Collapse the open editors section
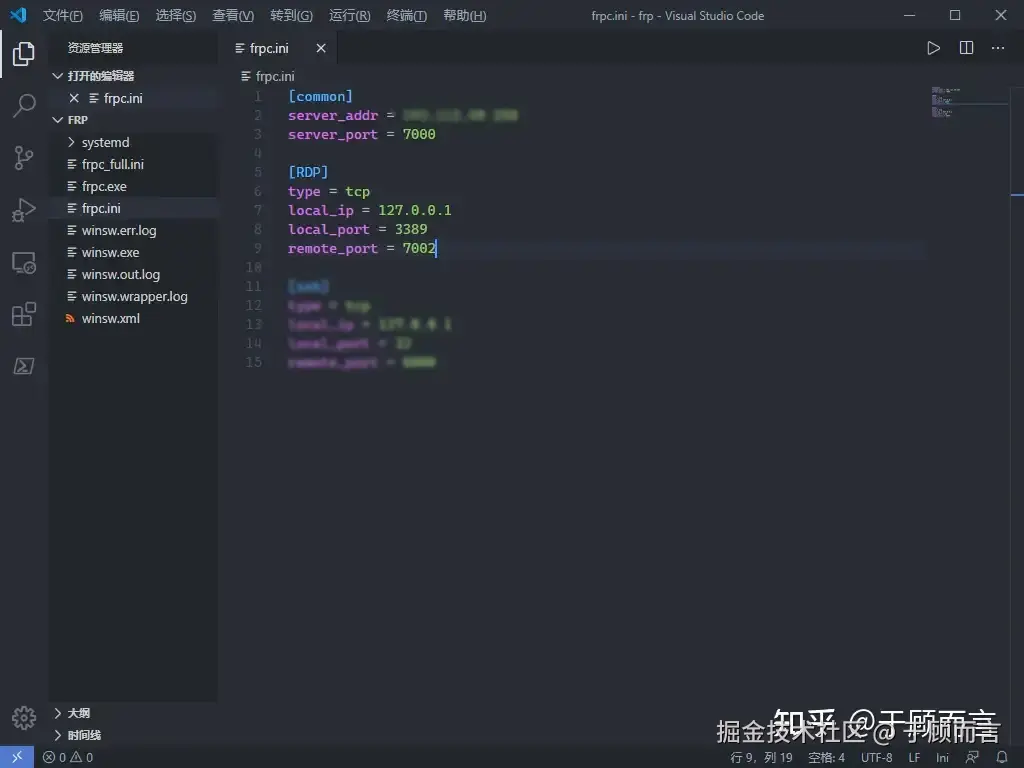Image resolution: width=1024 pixels, height=768 pixels. coord(57,76)
